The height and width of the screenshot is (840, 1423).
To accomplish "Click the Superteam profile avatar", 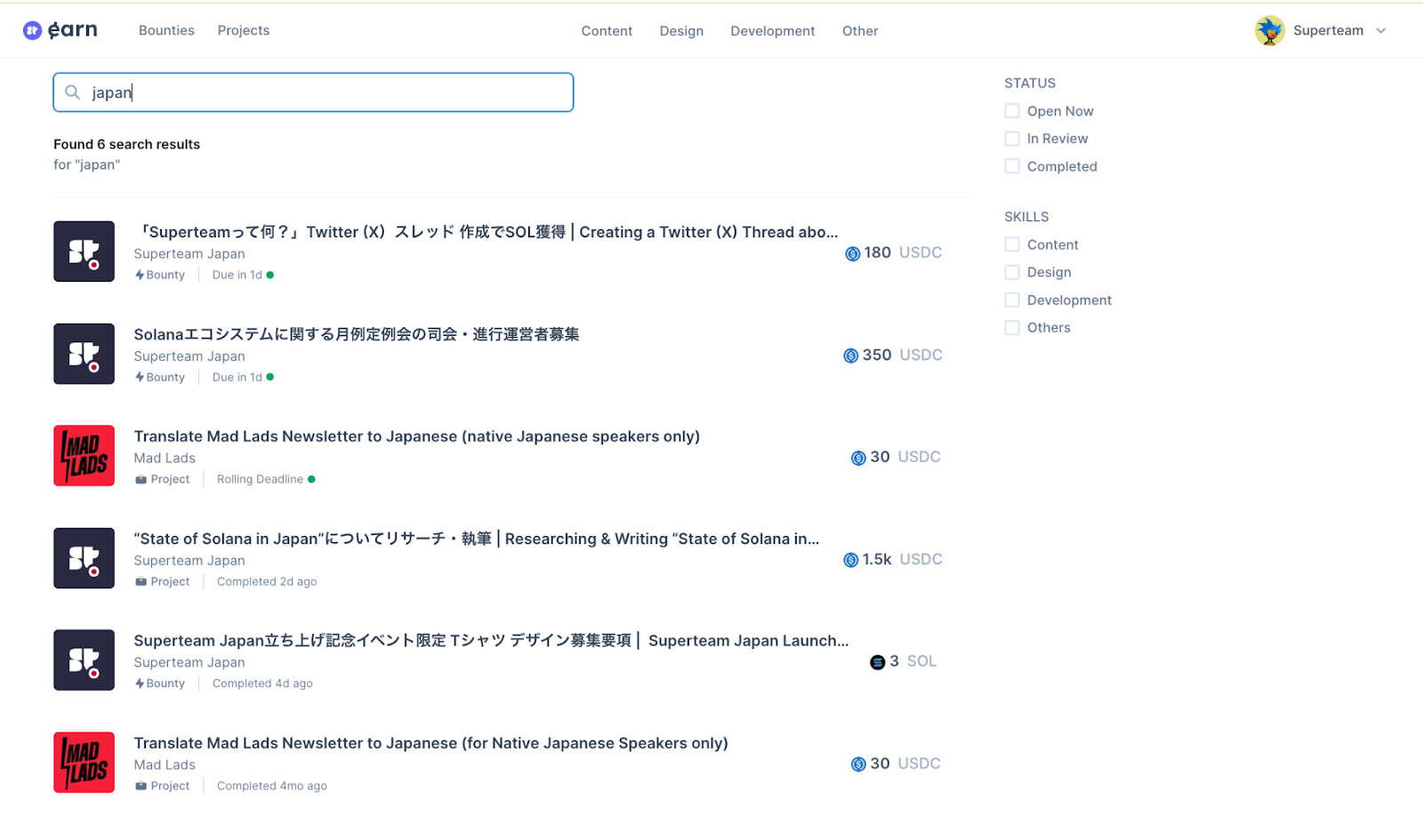I will coord(1269,30).
